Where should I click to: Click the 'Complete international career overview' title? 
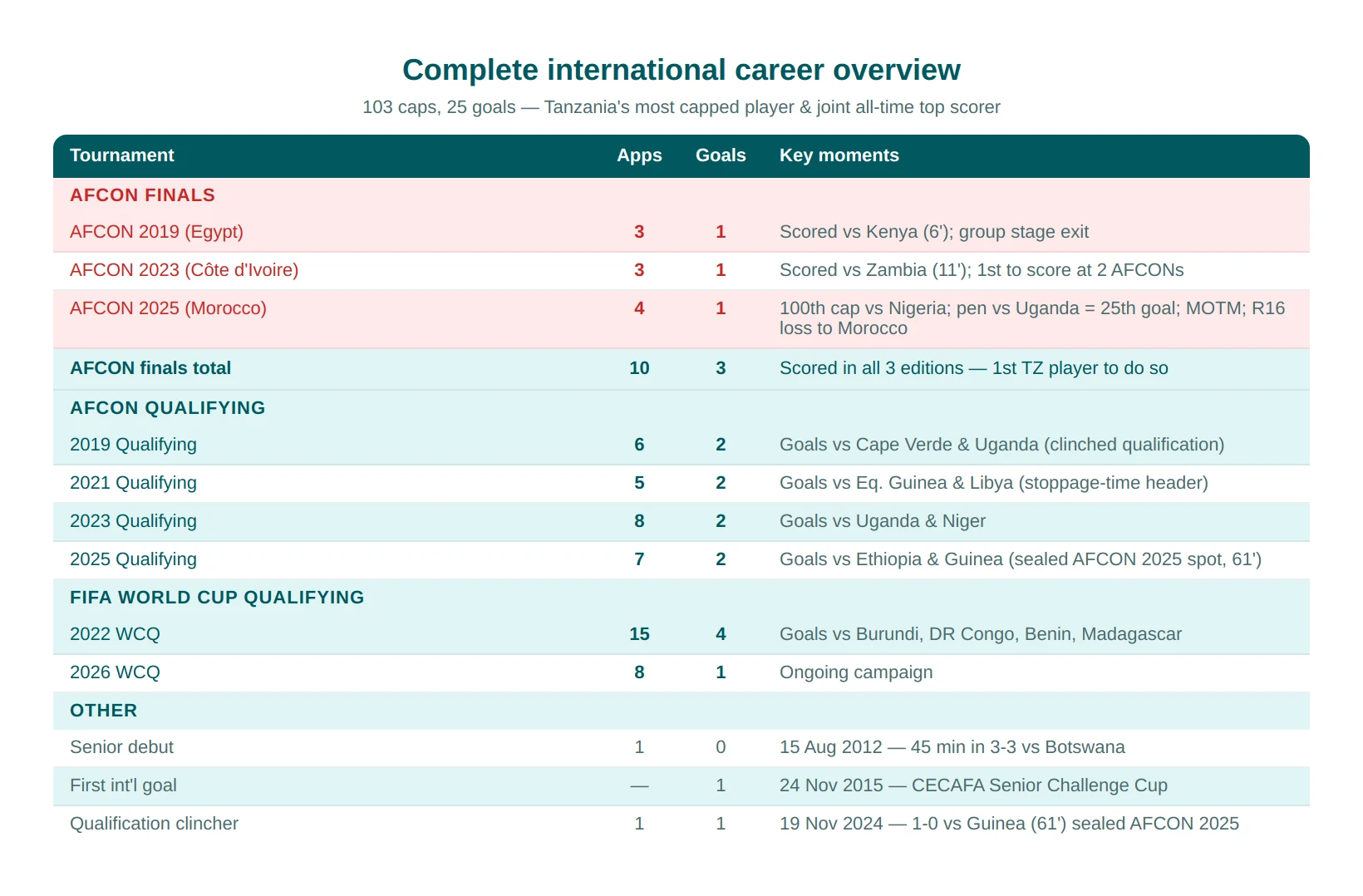pos(681,70)
